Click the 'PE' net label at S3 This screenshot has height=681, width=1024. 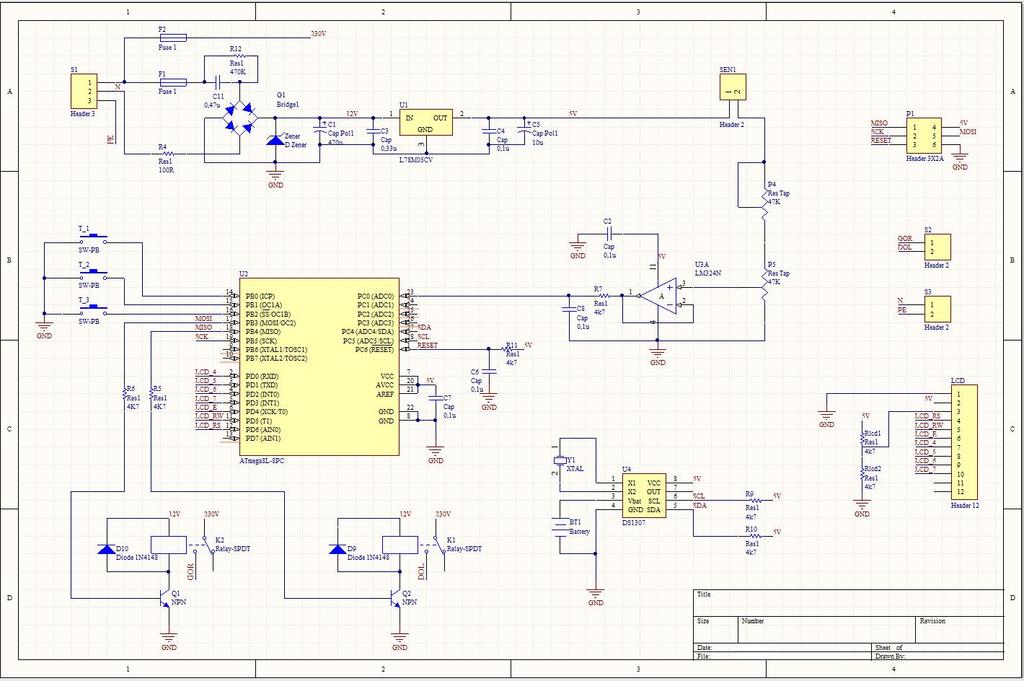click(902, 310)
